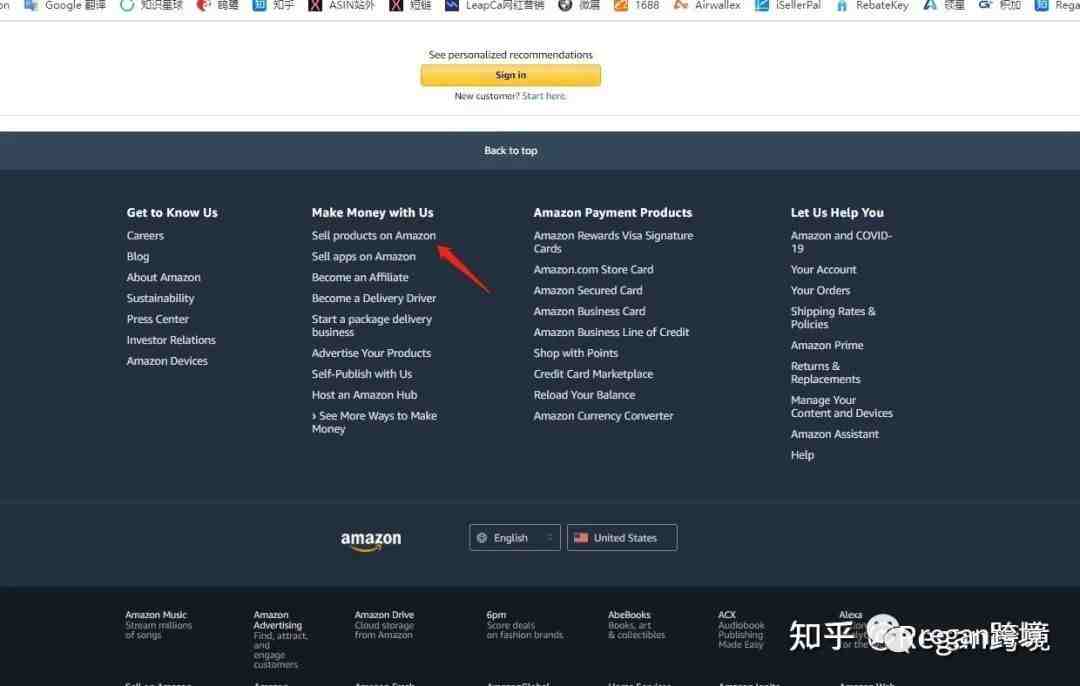Screen dimensions: 1080x686
Task: Open Amazon Drive footer link
Action: tap(384, 625)
